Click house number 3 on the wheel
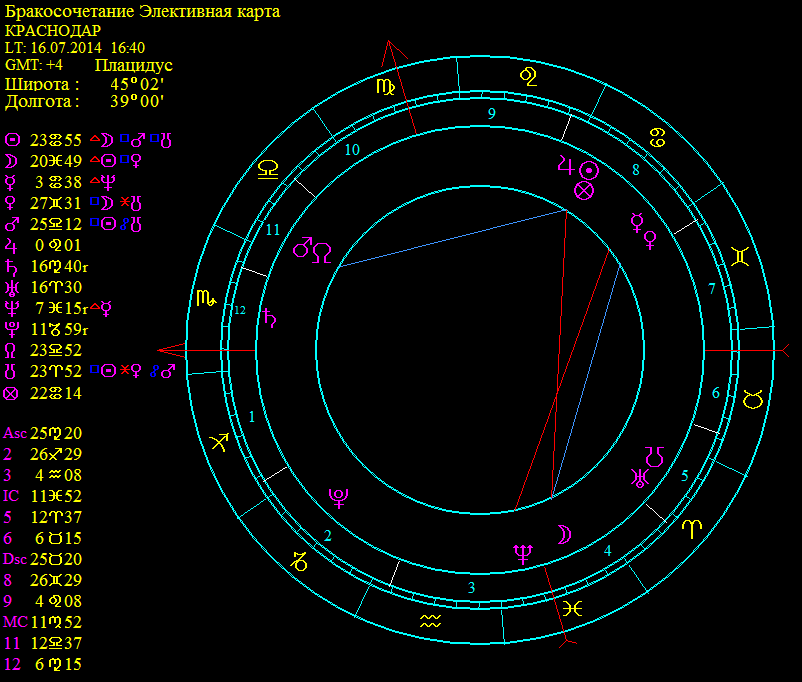The height and width of the screenshot is (682, 802). pyautogui.click(x=472, y=588)
